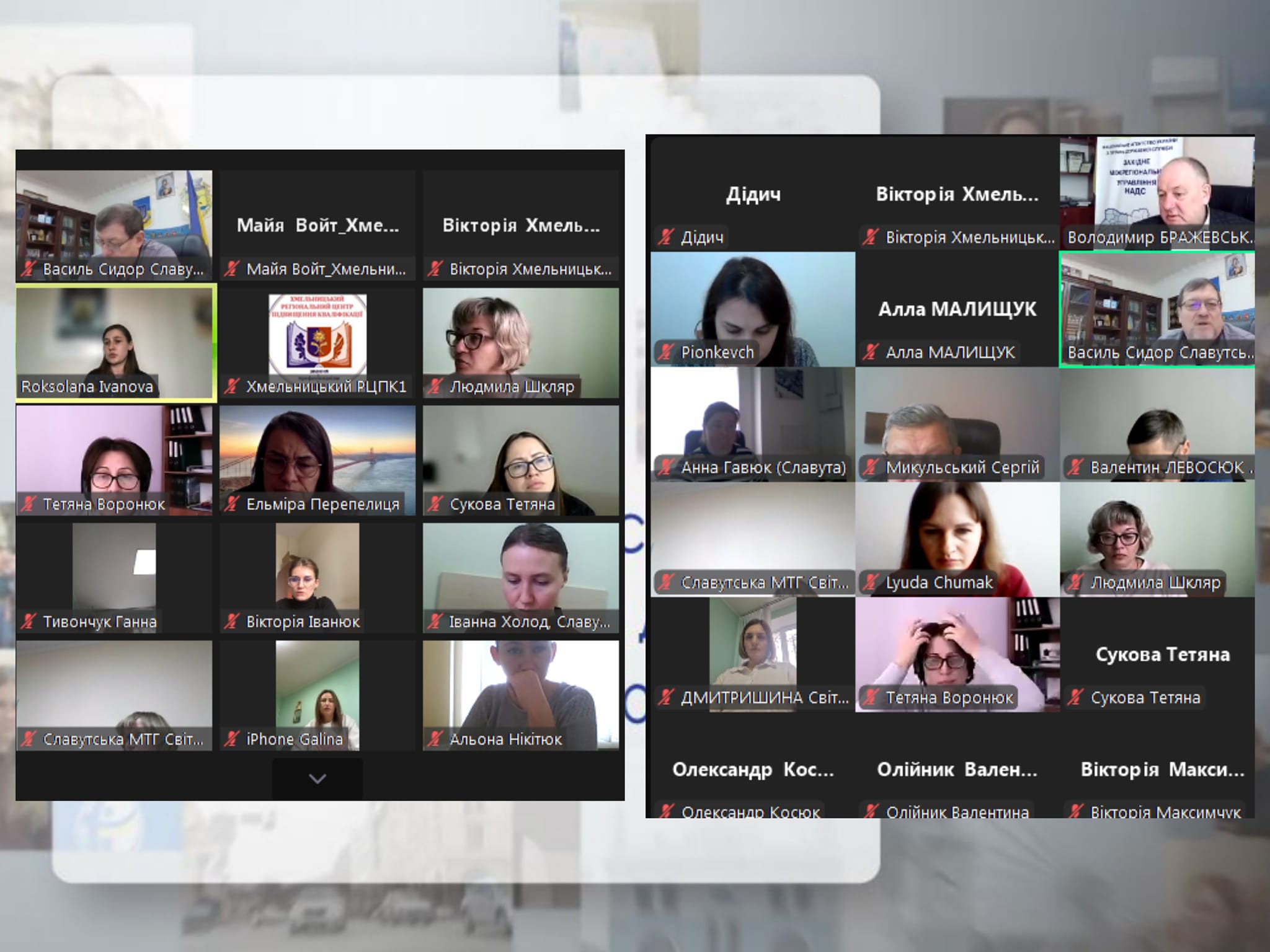The height and width of the screenshot is (952, 1270).
Task: Click muted mic icon on Pionkevch tile
Action: click(666, 352)
